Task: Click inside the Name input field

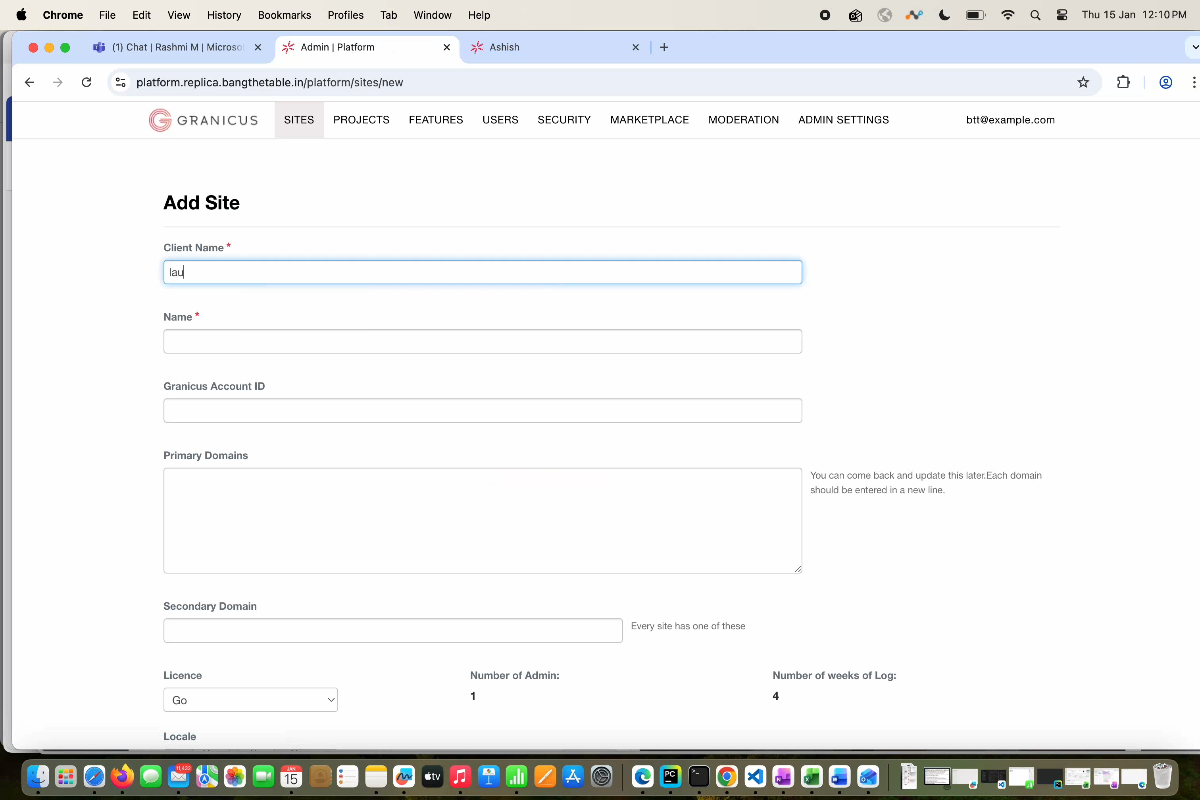Action: [482, 341]
